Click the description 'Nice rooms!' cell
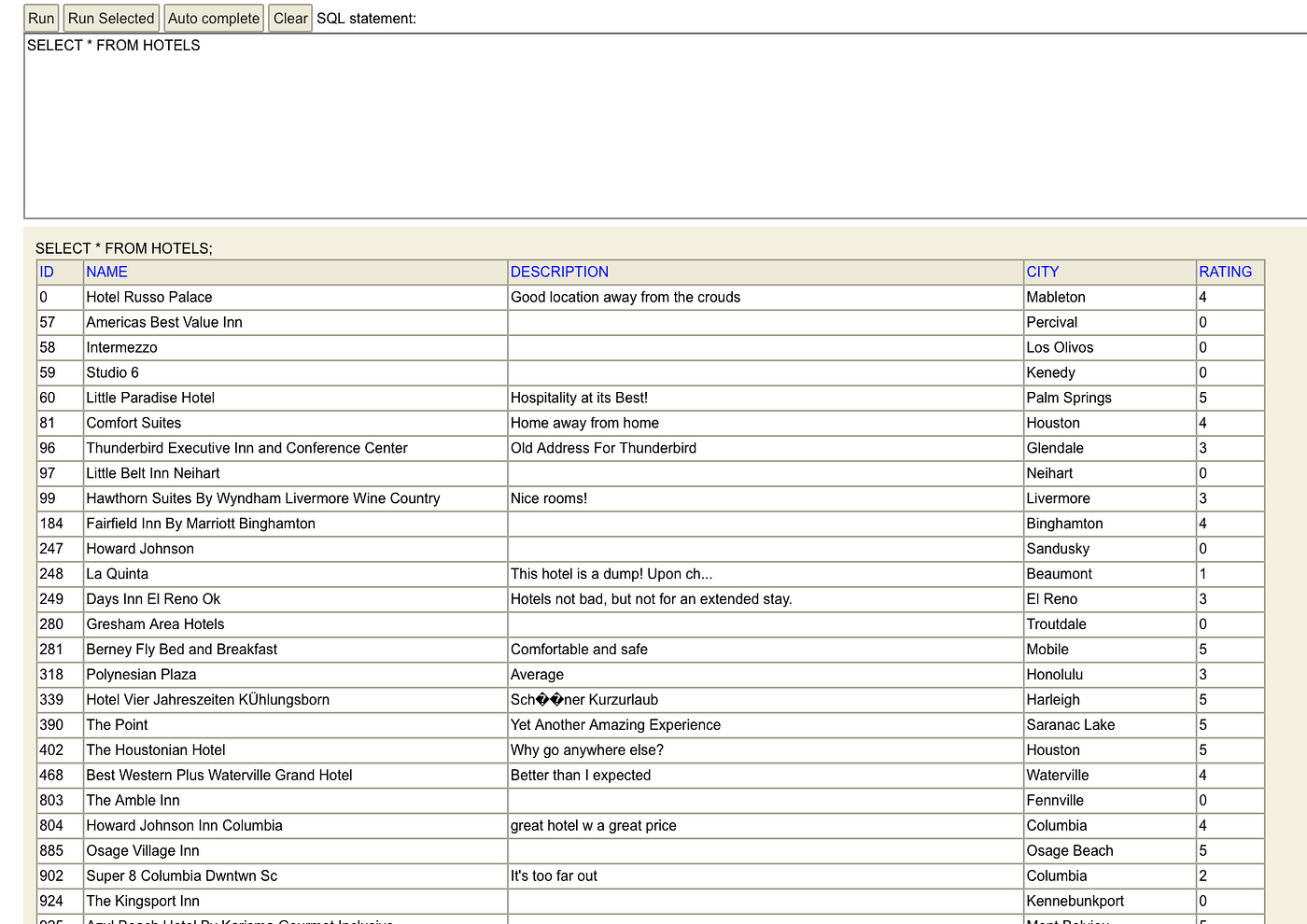Screen dimensions: 1307x924 [x=549, y=498]
